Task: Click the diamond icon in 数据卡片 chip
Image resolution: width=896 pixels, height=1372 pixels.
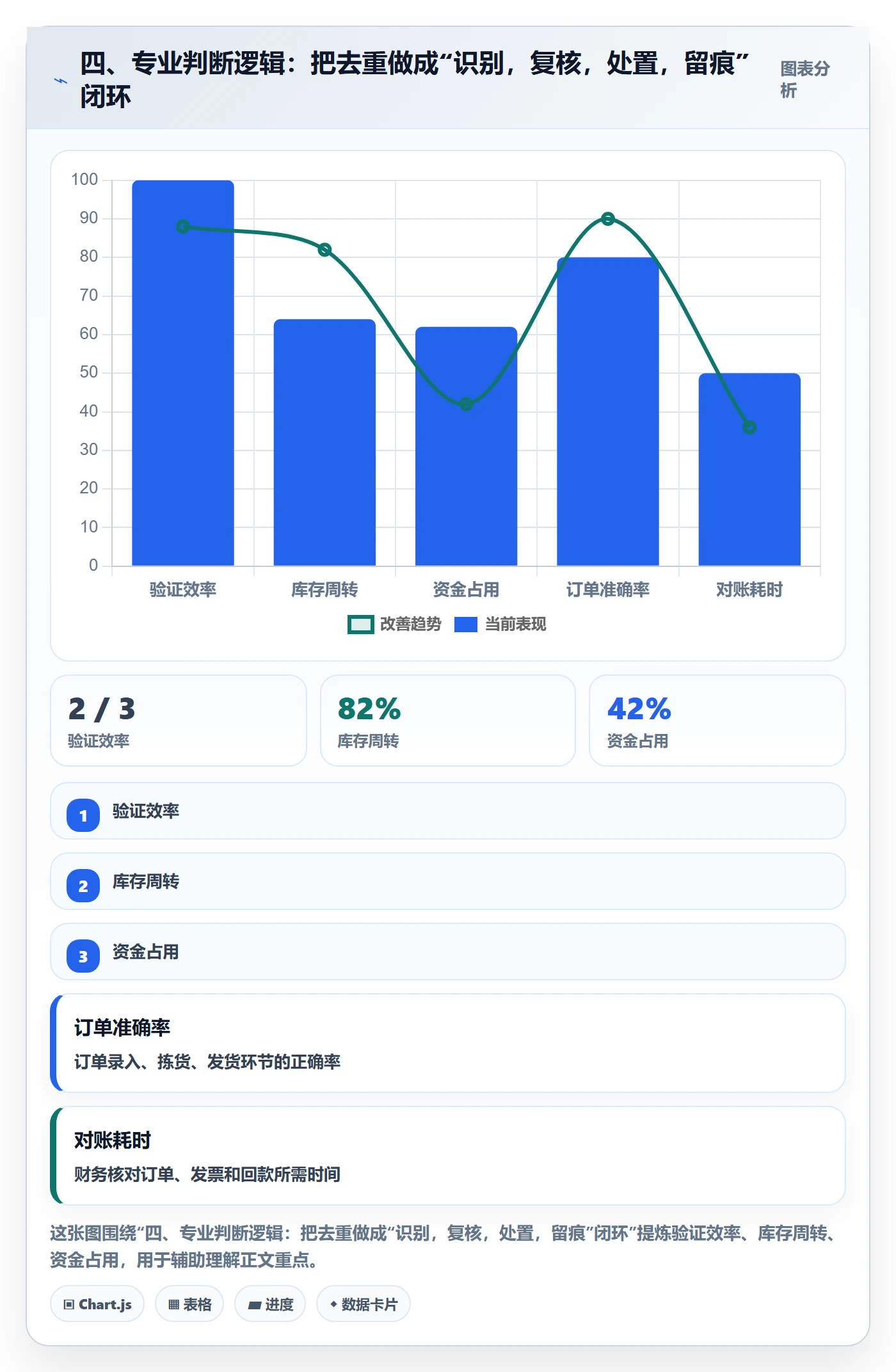Action: tap(333, 1304)
